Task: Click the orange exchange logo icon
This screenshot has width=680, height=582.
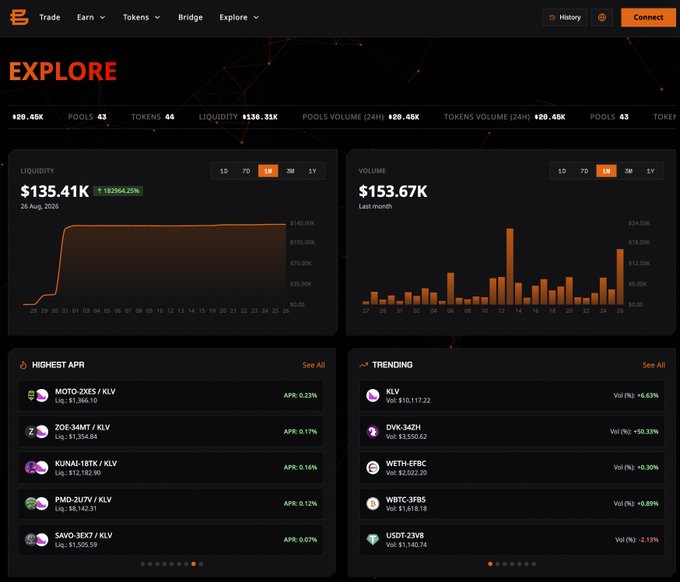Action: click(x=19, y=17)
